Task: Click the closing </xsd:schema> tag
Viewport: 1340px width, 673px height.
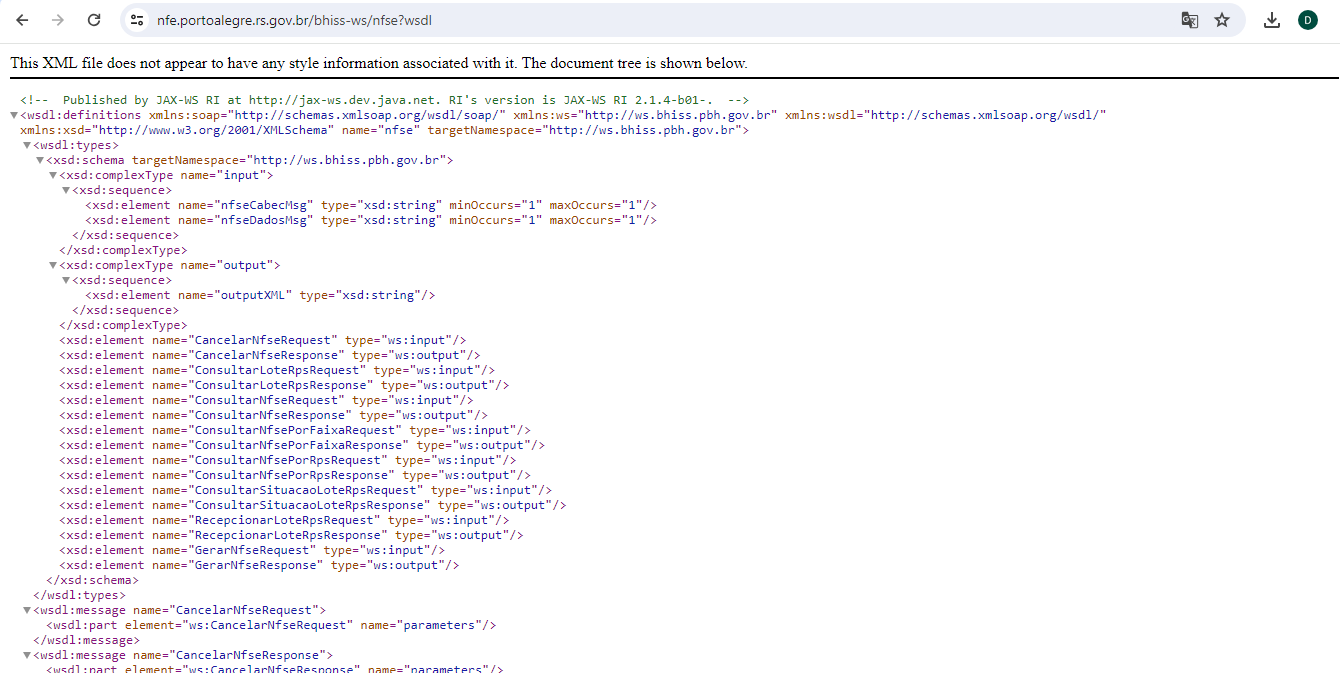Action: coord(93,580)
